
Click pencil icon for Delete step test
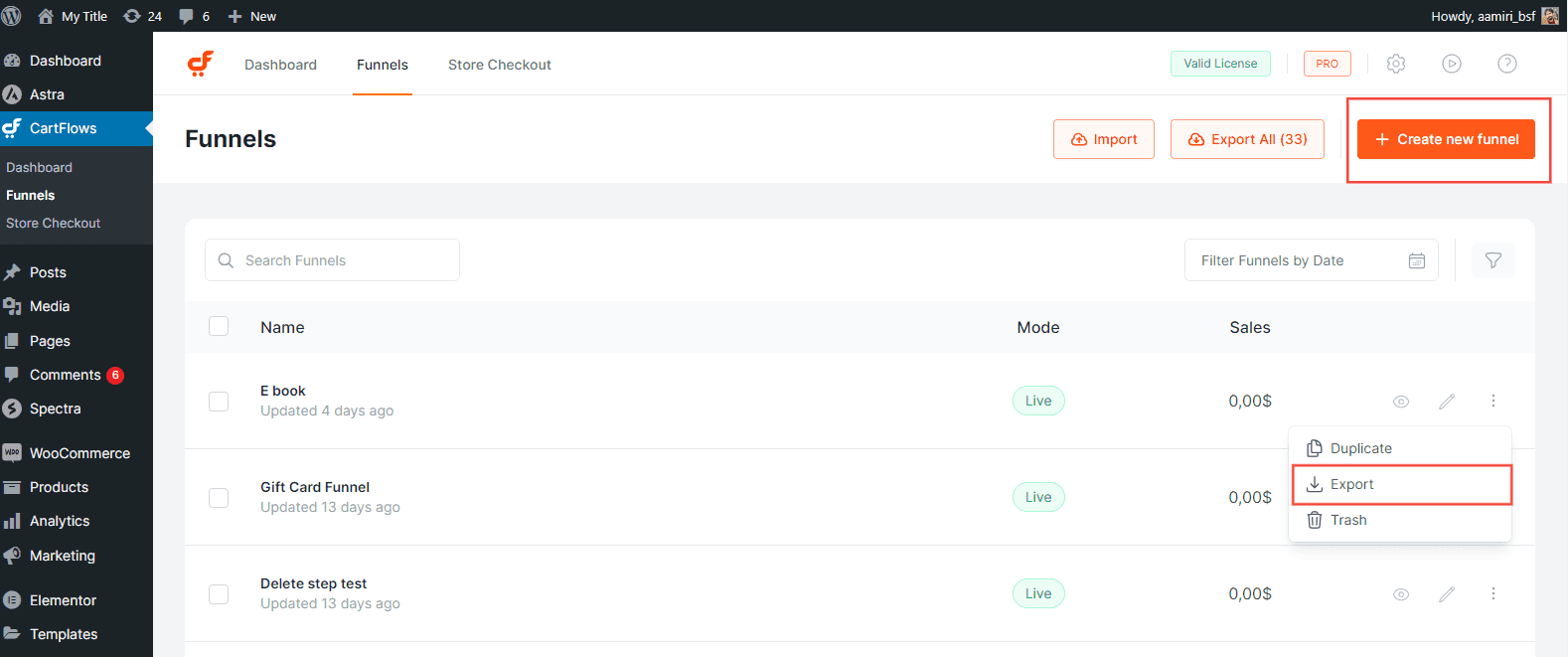click(x=1447, y=594)
